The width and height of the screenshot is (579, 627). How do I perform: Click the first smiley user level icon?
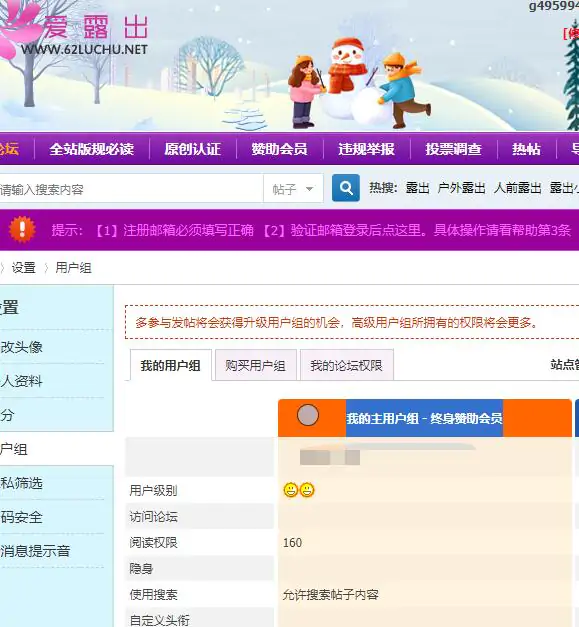(x=291, y=490)
